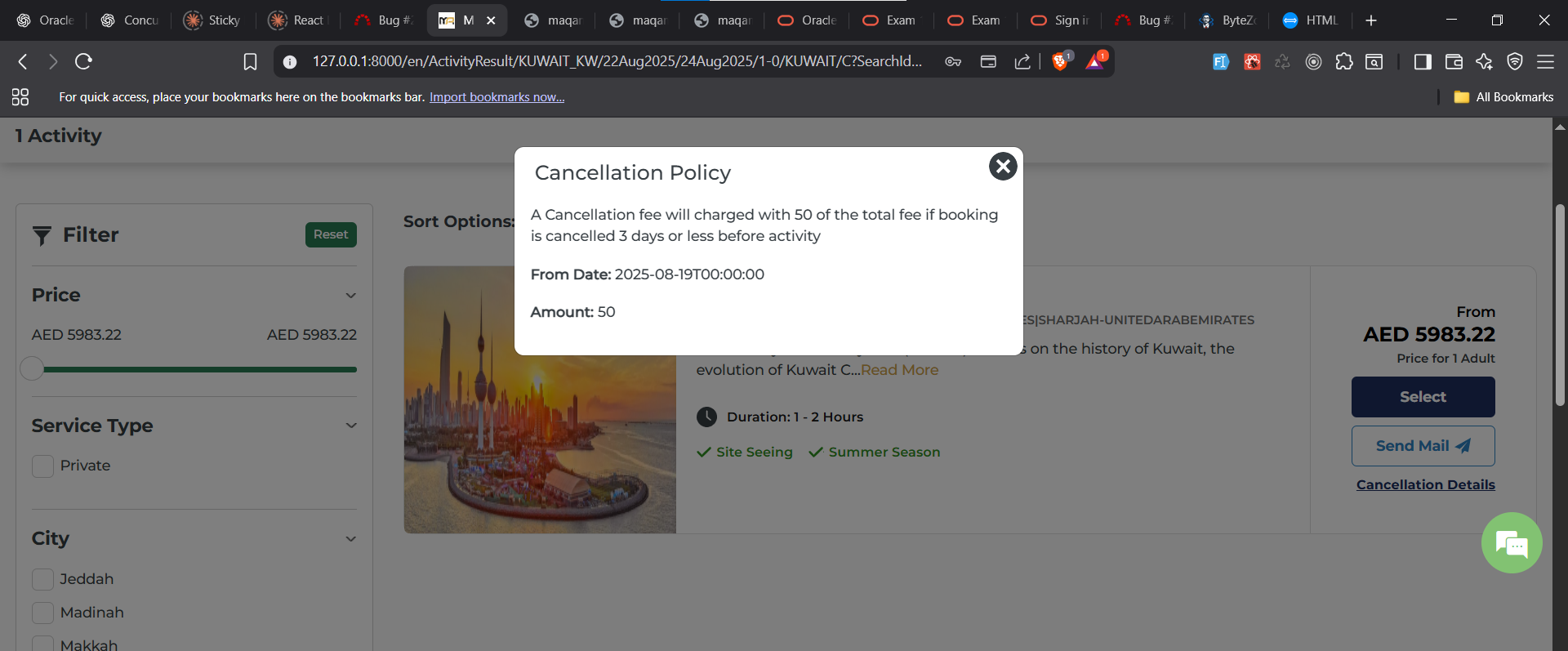Reload the page with refresh icon
Screen dimensions: 1568x651
[83, 61]
